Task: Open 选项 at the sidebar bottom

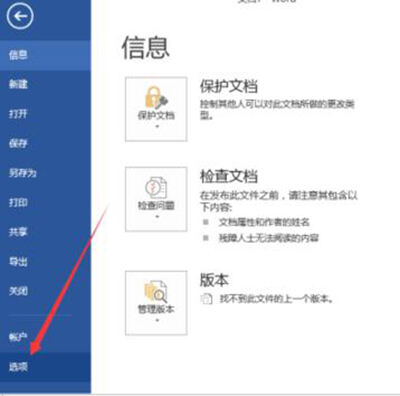Action: (x=45, y=367)
